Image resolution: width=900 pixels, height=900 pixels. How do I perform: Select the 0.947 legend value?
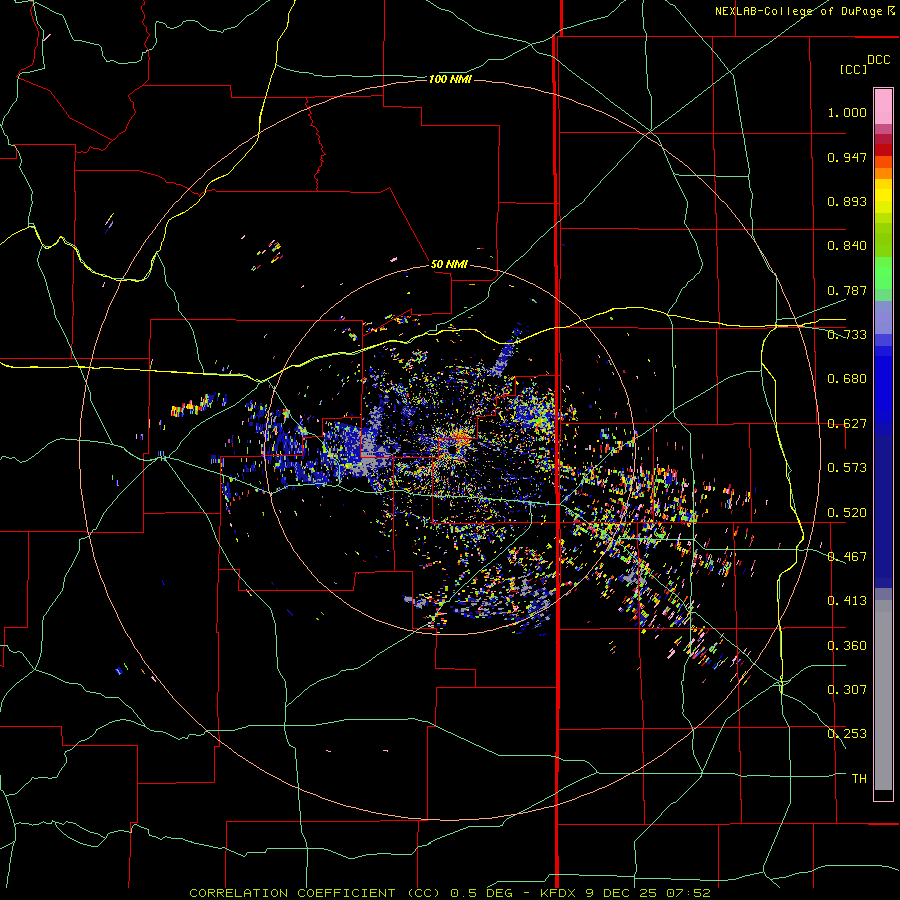click(x=847, y=157)
